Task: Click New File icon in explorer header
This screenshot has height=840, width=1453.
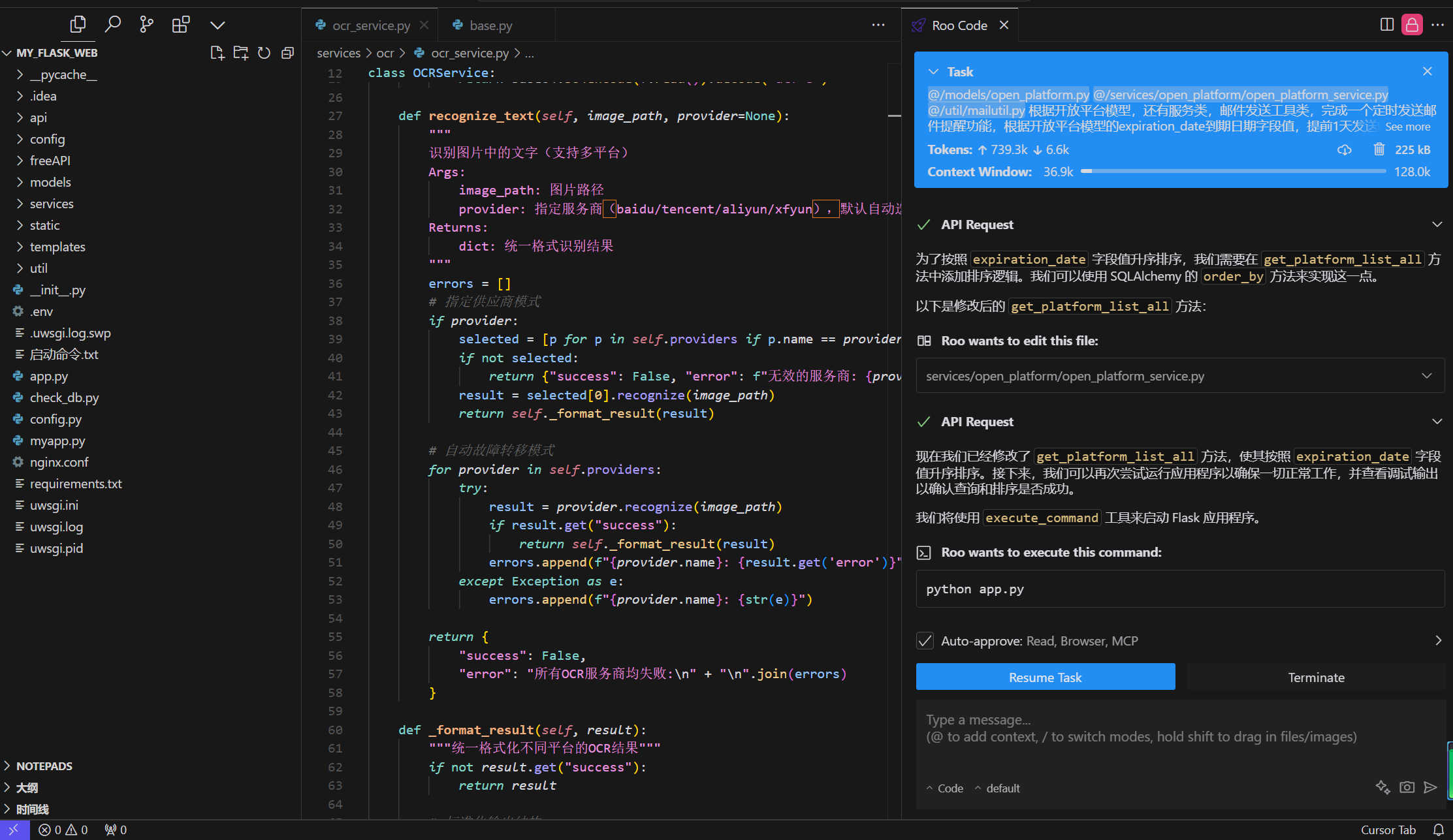Action: pyautogui.click(x=217, y=53)
